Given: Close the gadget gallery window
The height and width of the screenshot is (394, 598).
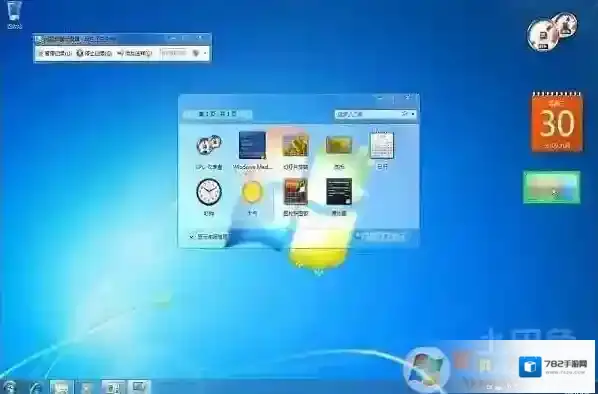Looking at the screenshot, I should [x=407, y=98].
